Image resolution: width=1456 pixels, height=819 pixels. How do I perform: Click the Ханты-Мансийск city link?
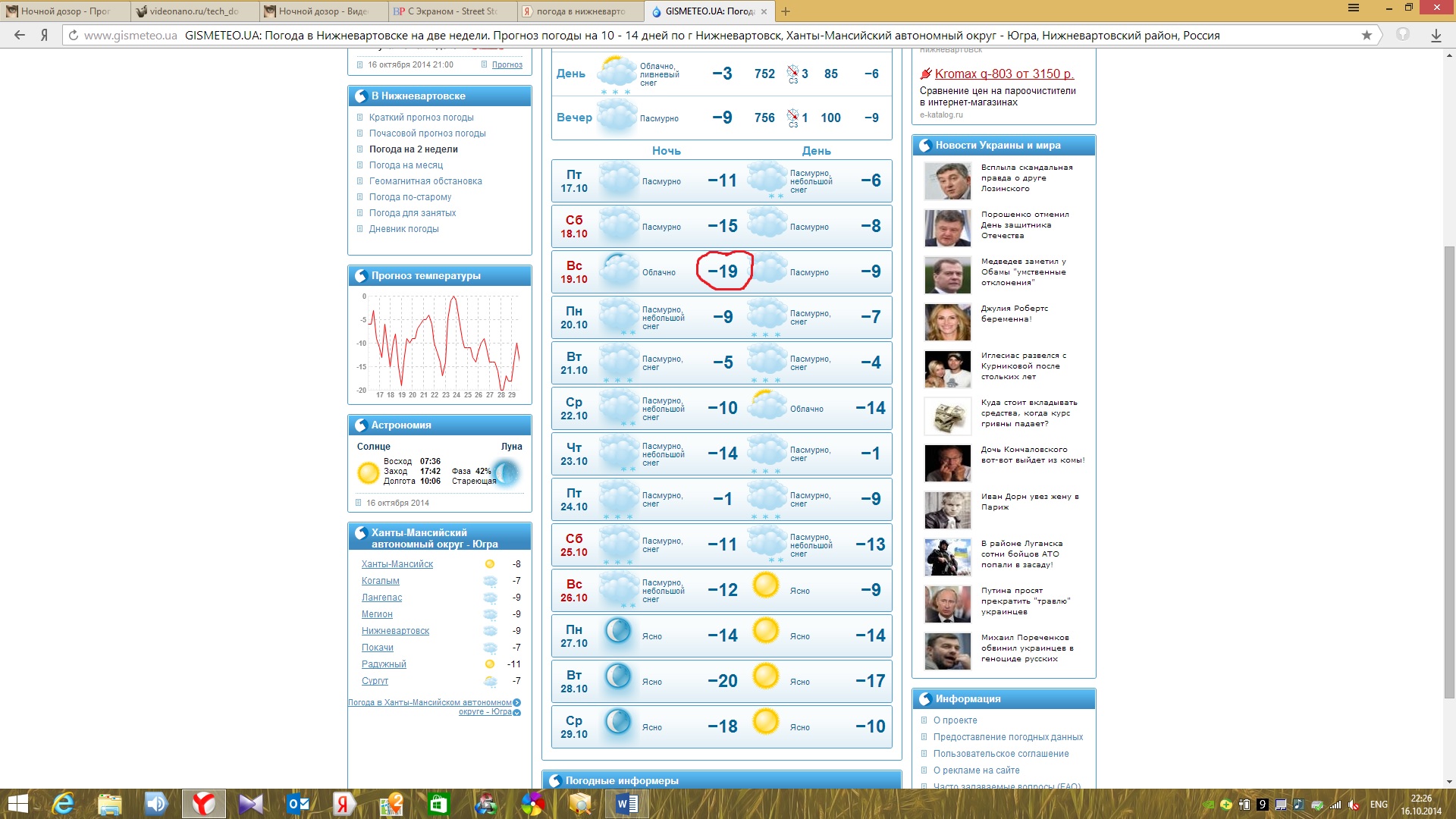coord(397,564)
